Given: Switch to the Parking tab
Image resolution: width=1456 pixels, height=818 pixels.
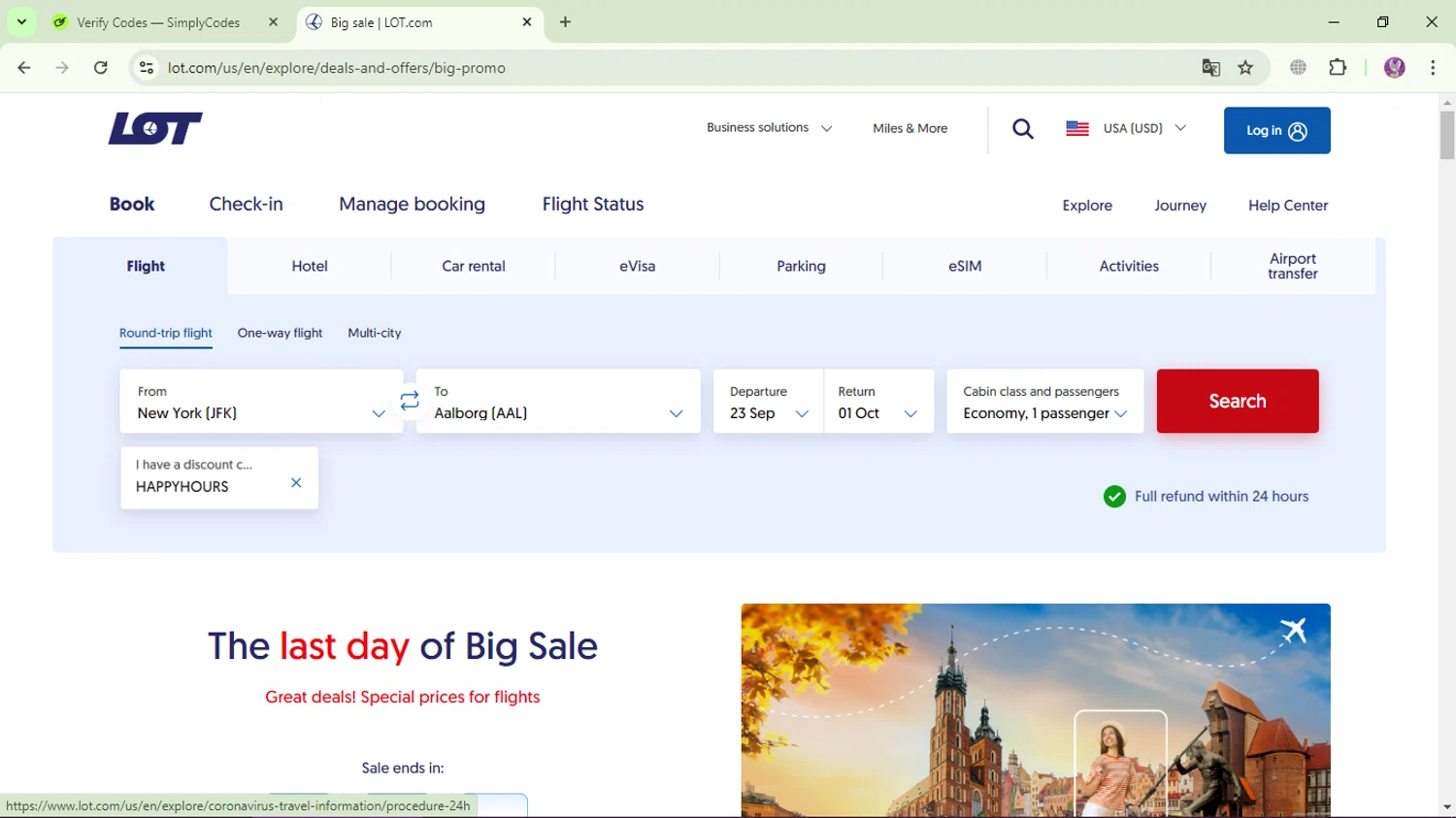Looking at the screenshot, I should [x=801, y=266].
